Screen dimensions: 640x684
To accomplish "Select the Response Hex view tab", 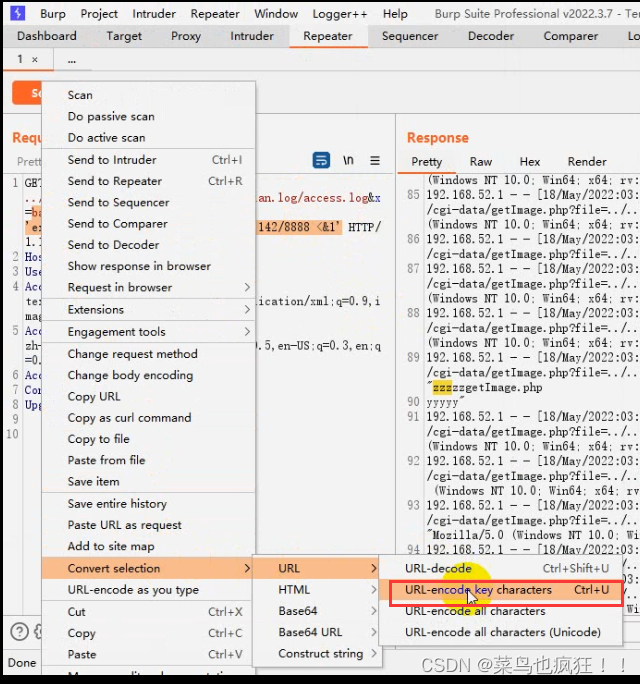I will (530, 162).
